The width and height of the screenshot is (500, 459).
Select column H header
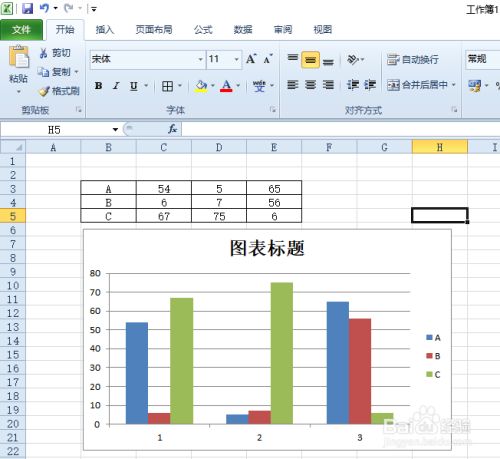(440, 147)
